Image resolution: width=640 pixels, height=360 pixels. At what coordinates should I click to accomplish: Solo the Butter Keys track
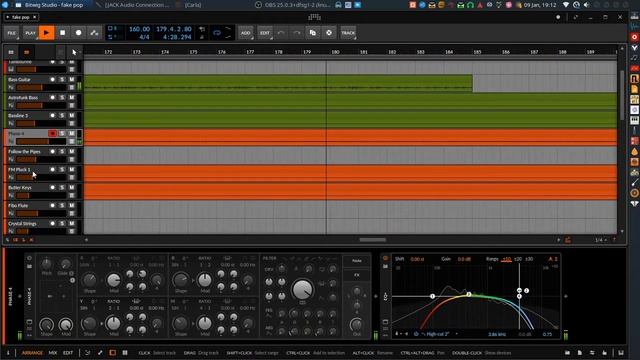[62, 187]
